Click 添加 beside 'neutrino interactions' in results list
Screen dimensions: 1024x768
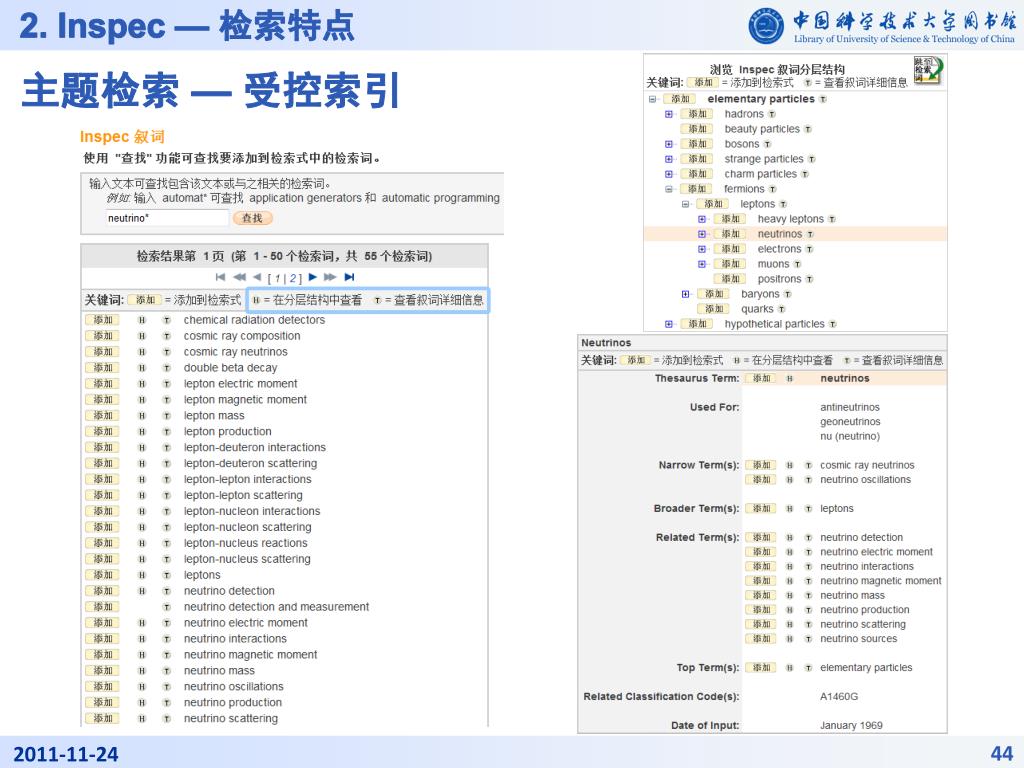[102, 639]
